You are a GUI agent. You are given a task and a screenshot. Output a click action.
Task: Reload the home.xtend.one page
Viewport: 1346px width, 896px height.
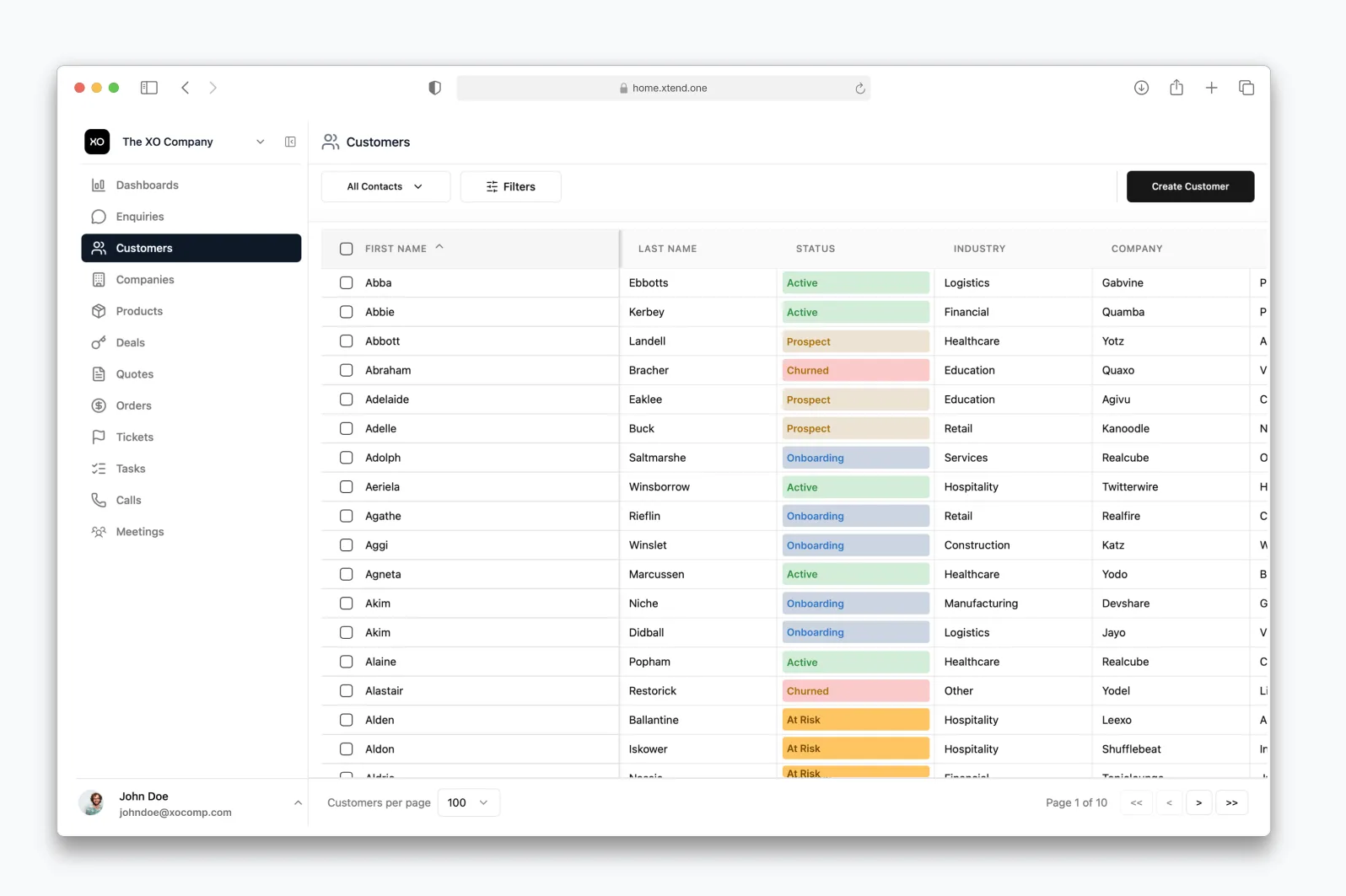coord(859,89)
